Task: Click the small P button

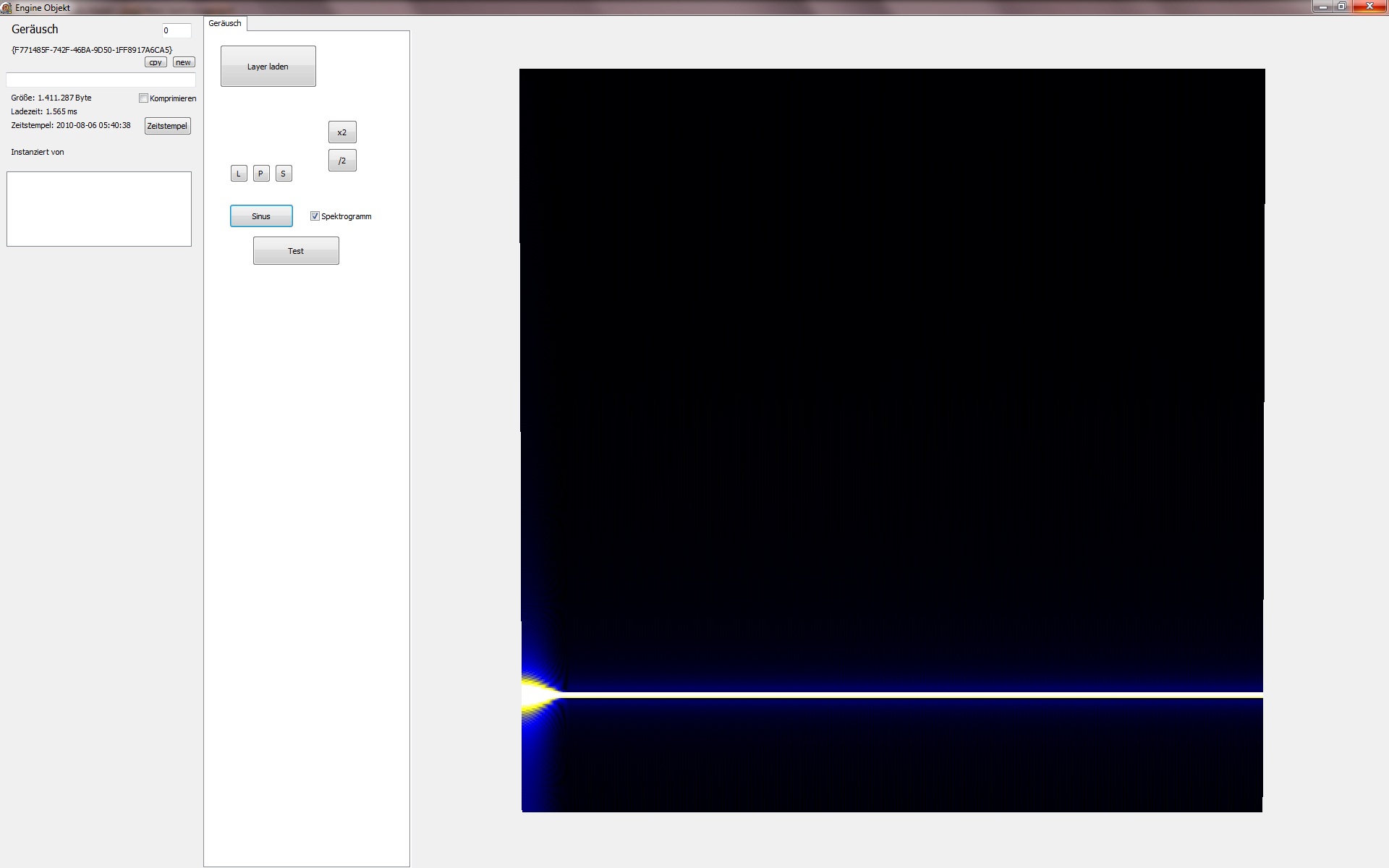Action: [261, 174]
